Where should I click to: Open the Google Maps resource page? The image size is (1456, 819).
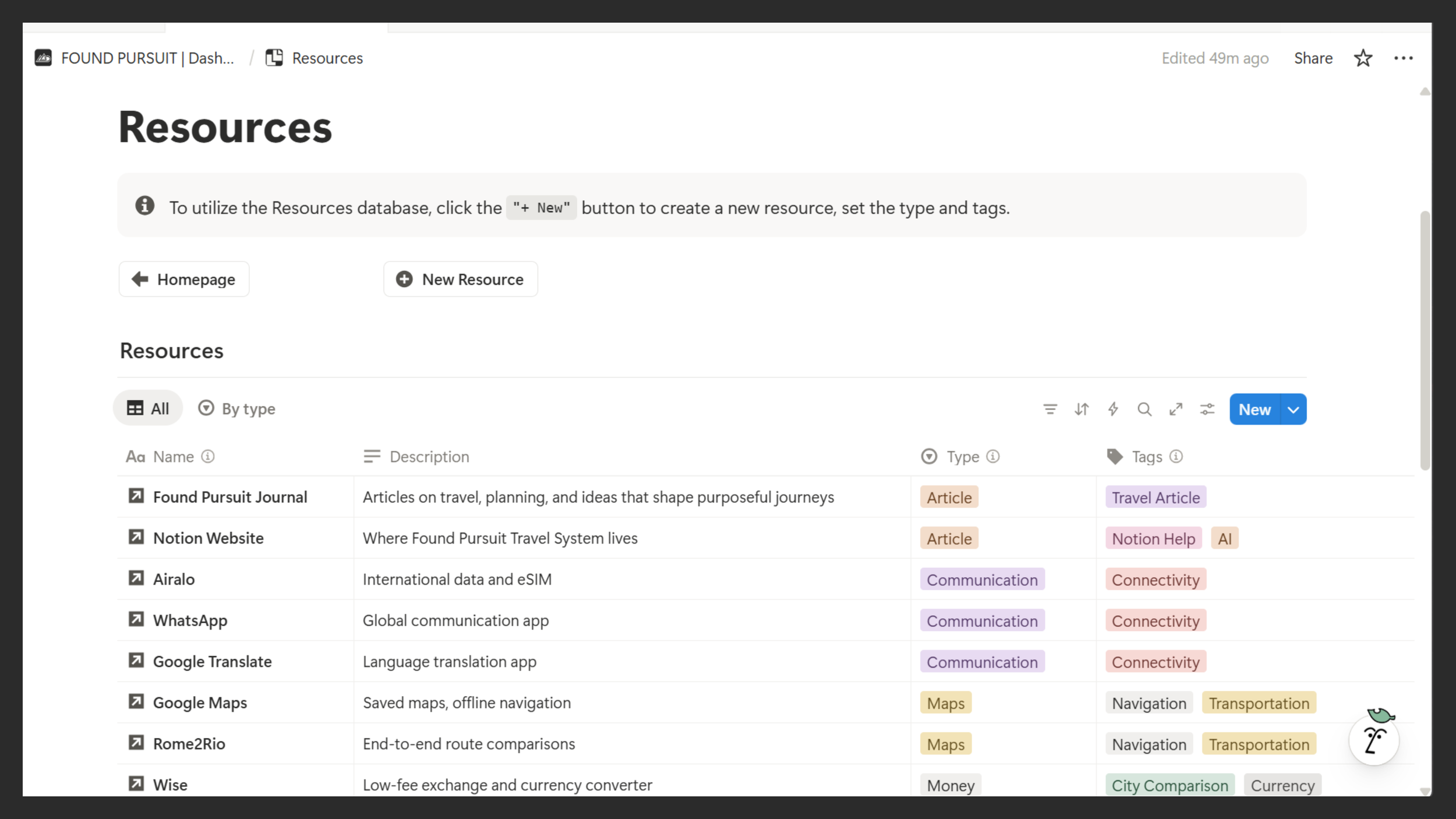(200, 703)
